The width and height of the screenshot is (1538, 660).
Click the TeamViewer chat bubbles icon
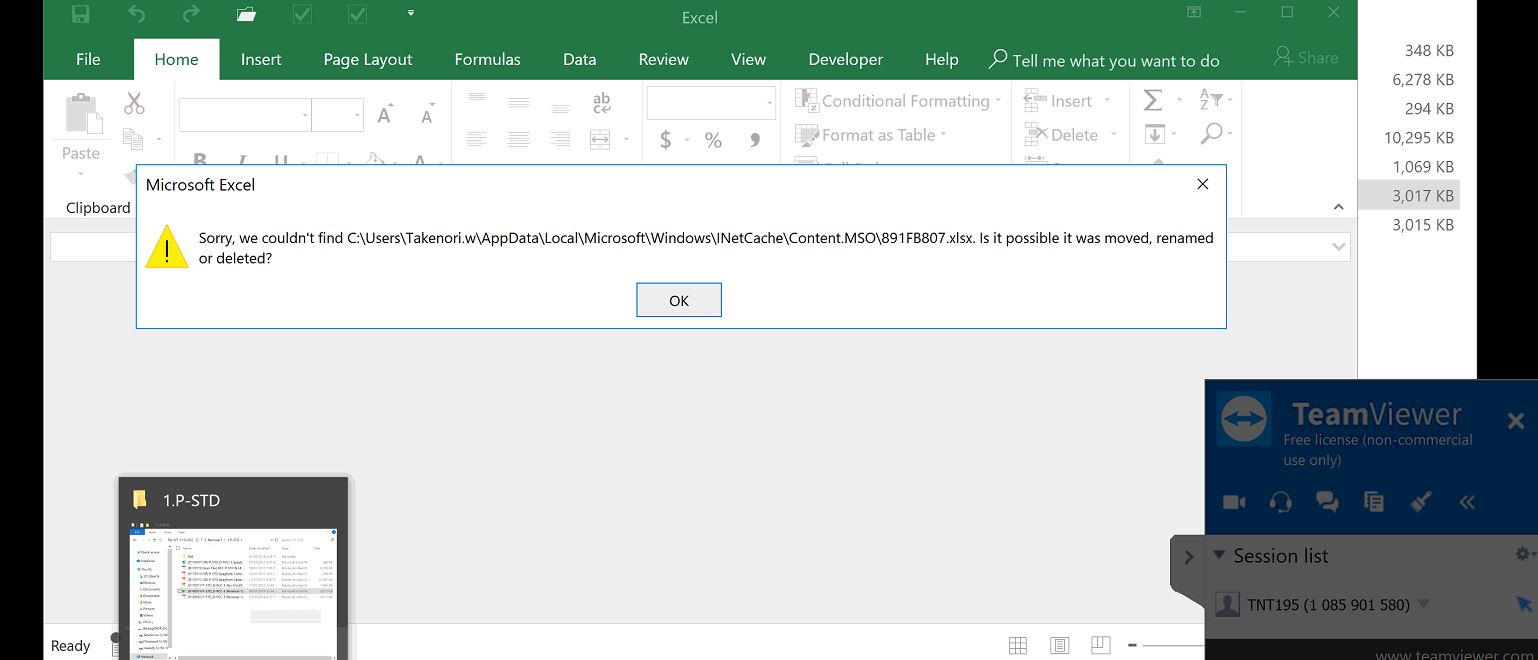click(x=1327, y=502)
